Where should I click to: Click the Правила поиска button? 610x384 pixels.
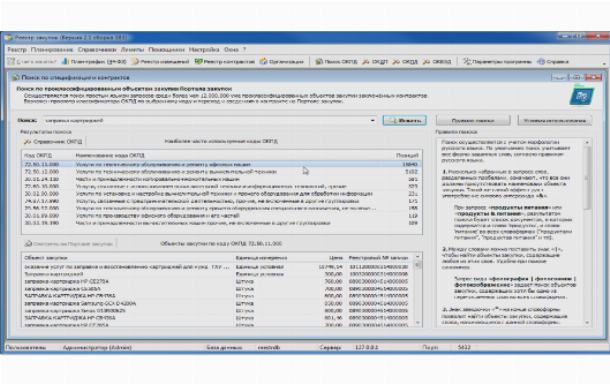(x=473, y=121)
